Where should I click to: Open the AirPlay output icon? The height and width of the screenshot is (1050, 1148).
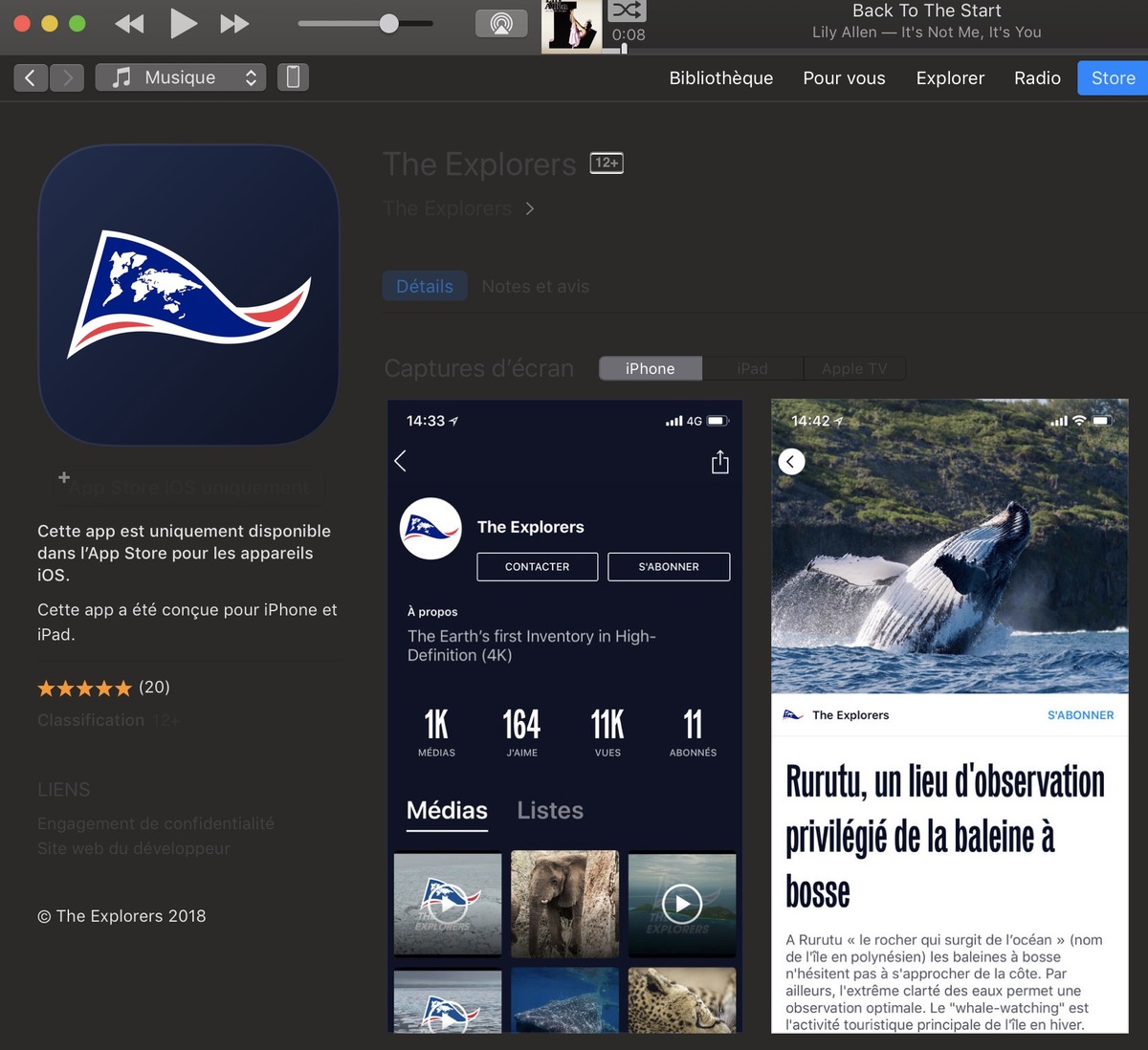click(501, 23)
